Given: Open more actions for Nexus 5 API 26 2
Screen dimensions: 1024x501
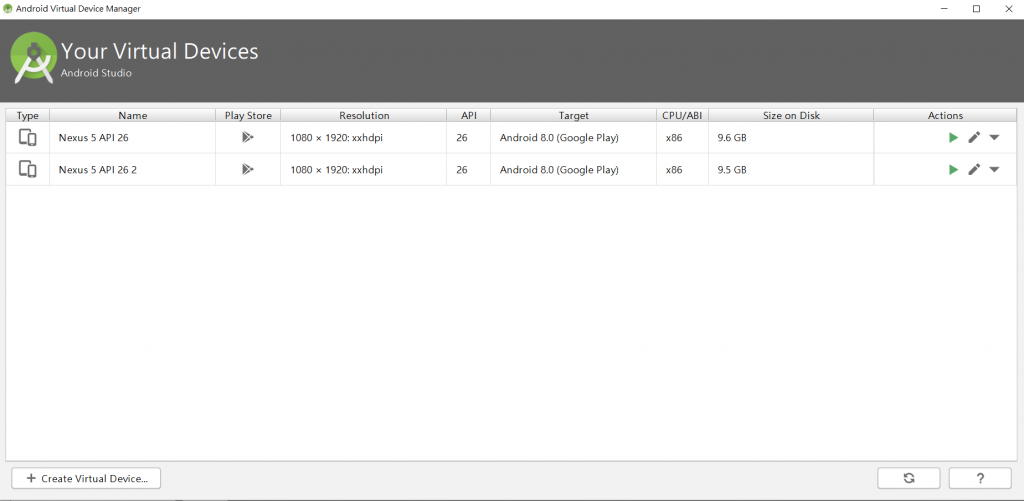Looking at the screenshot, I should coord(995,169).
